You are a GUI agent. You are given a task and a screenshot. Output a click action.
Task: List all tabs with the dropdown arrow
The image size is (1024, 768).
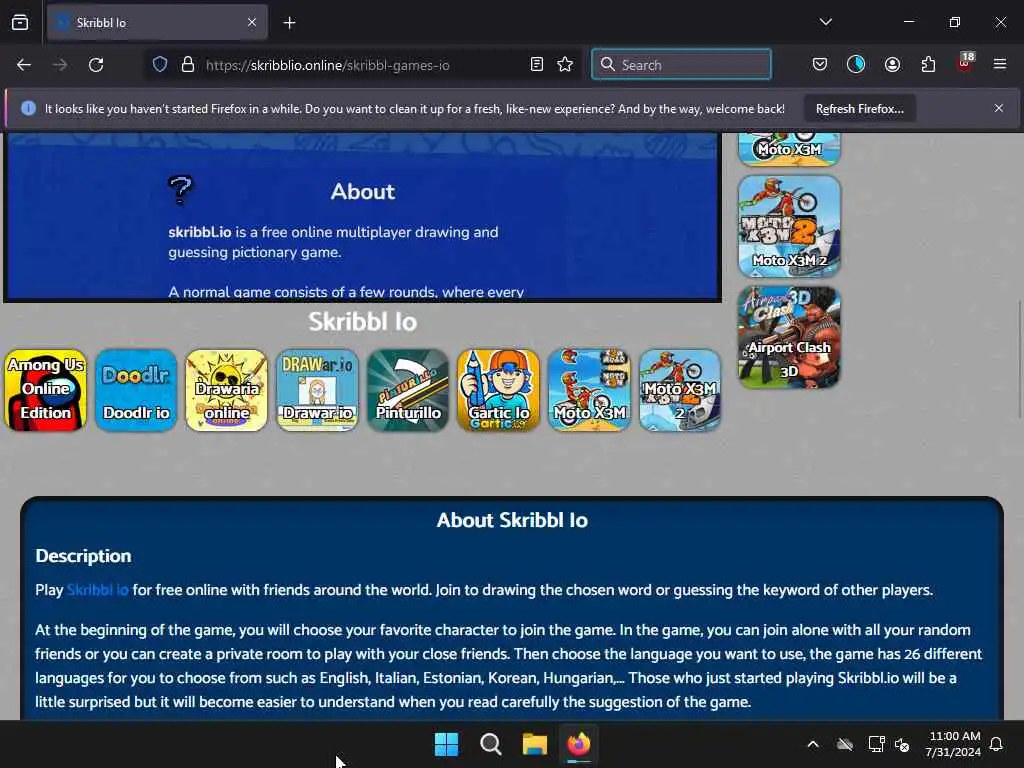pyautogui.click(x=825, y=22)
